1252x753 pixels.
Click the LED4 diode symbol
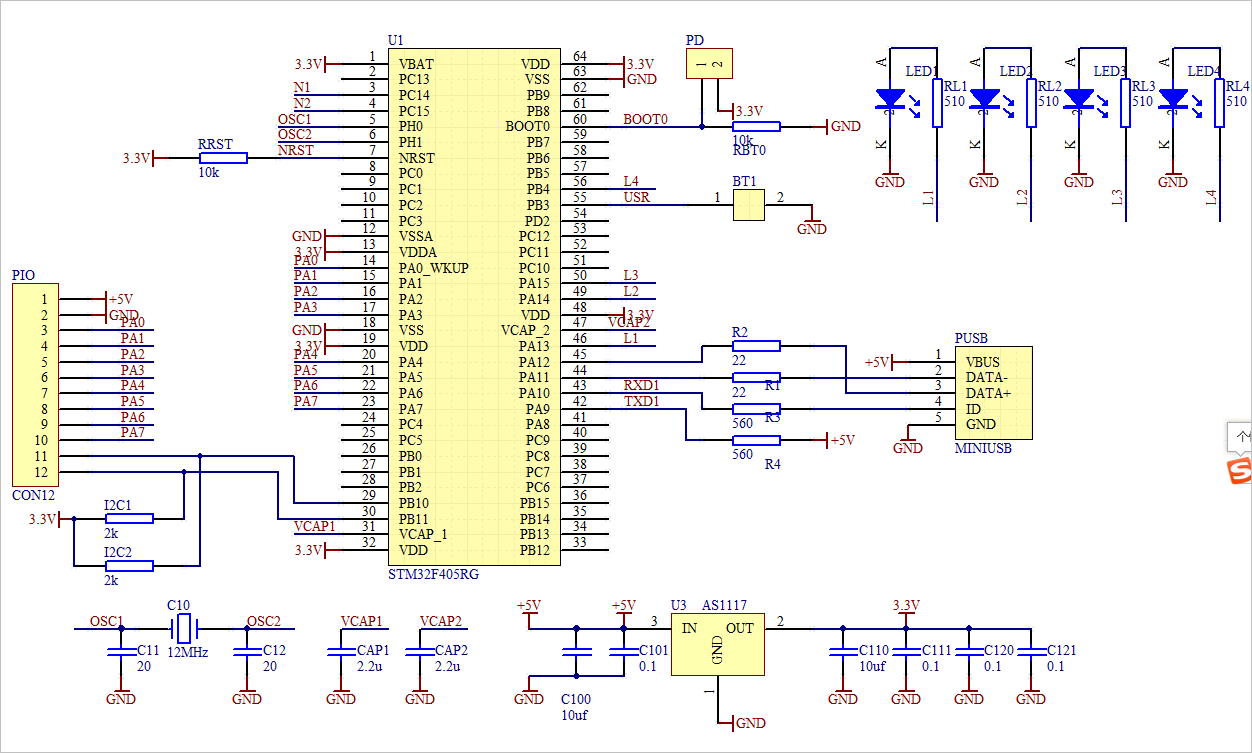tap(1172, 100)
